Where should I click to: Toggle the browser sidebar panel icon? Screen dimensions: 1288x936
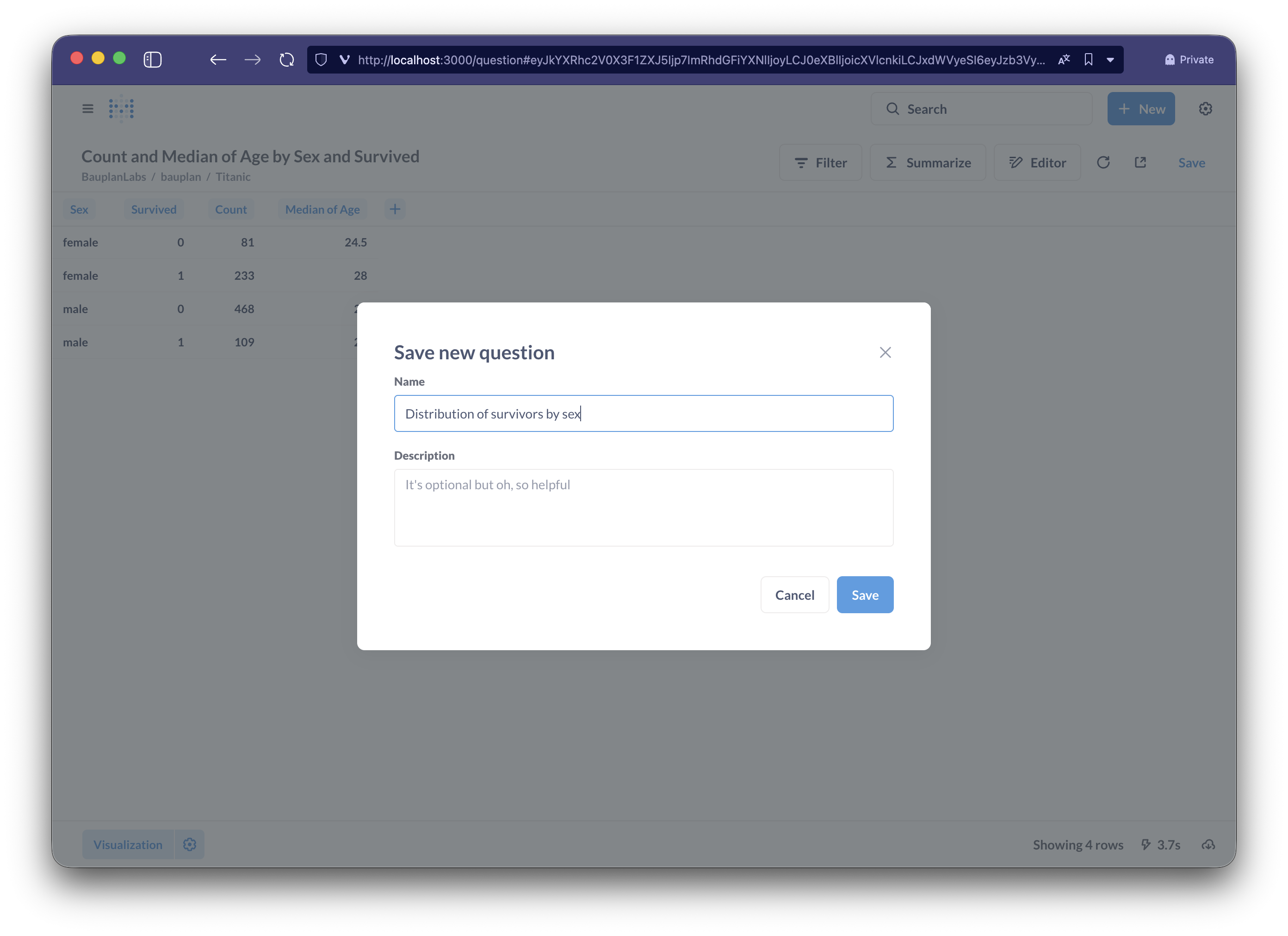152,60
